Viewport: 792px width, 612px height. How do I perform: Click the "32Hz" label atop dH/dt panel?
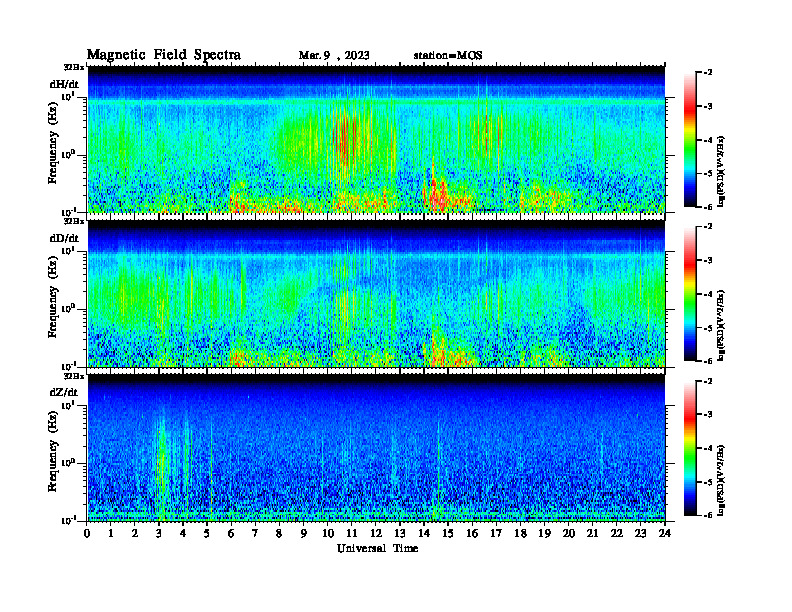coord(74,67)
